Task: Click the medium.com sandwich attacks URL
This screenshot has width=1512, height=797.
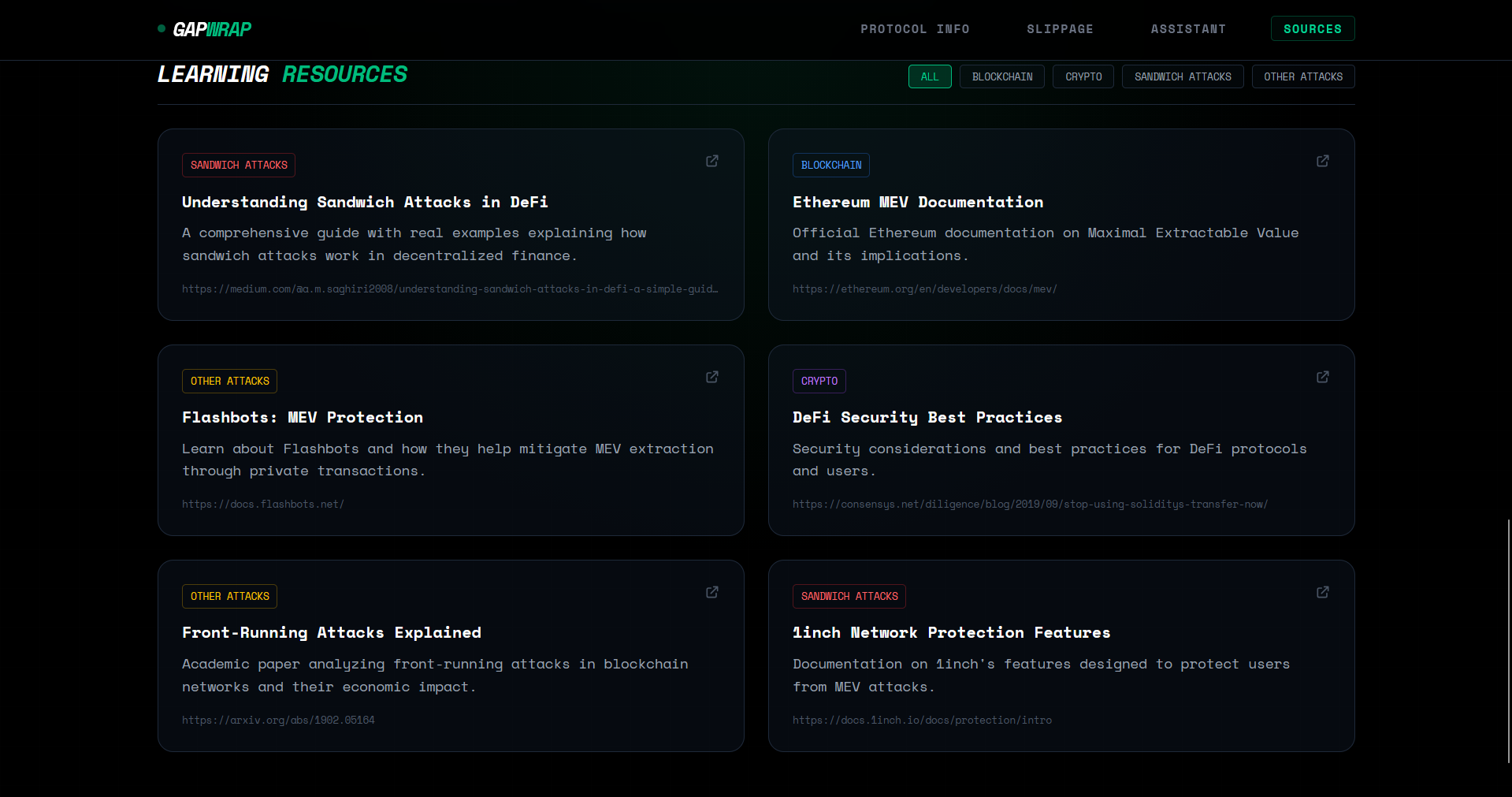Action: [x=450, y=289]
